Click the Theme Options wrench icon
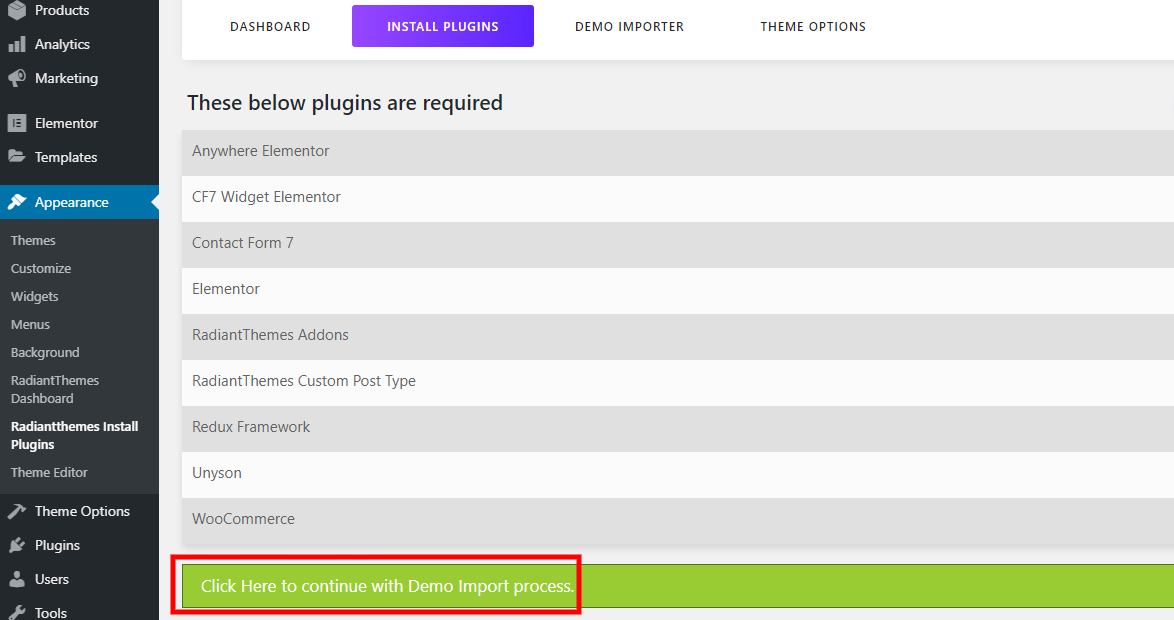 click(17, 511)
